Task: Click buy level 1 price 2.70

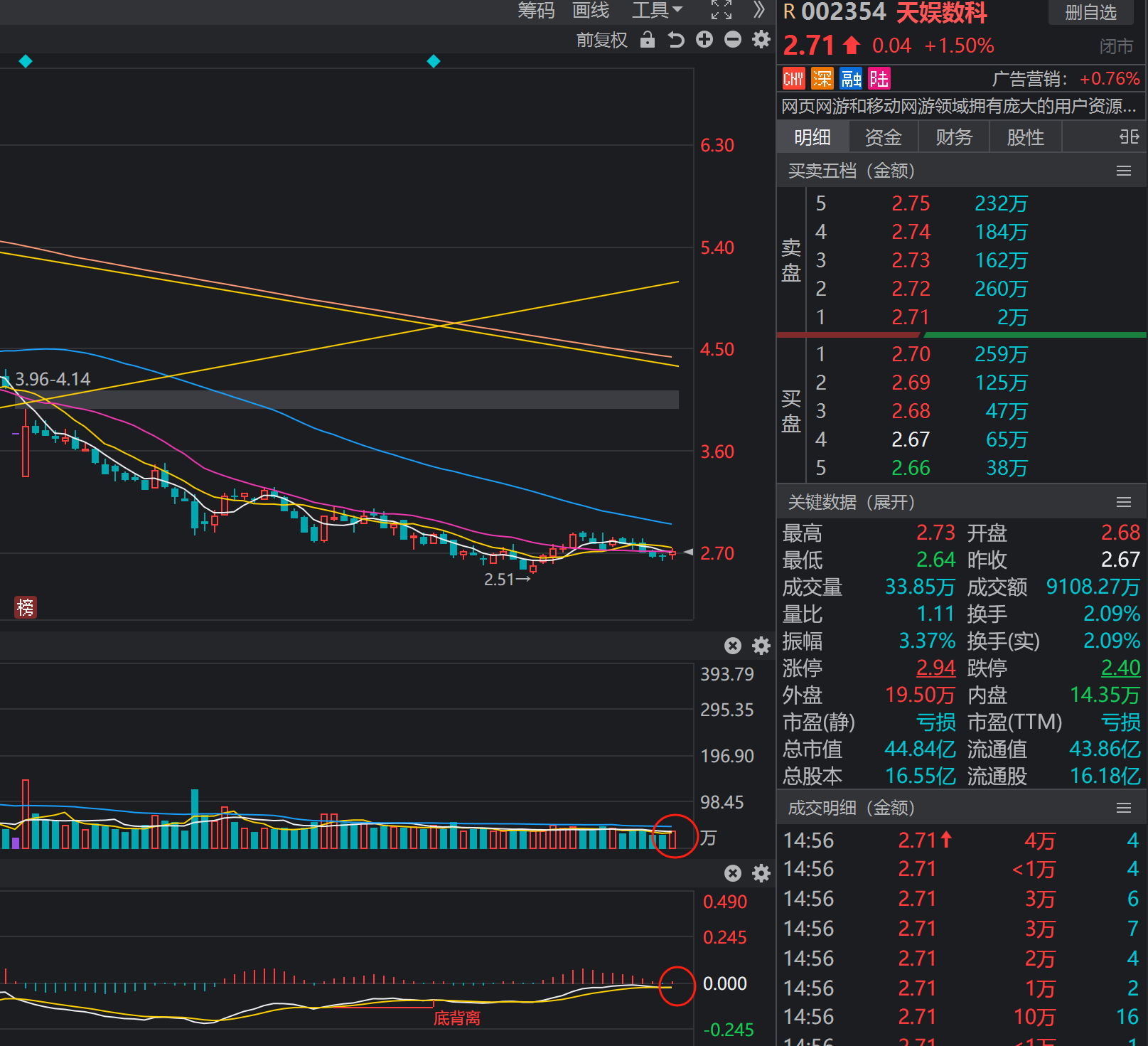Action: coord(911,354)
